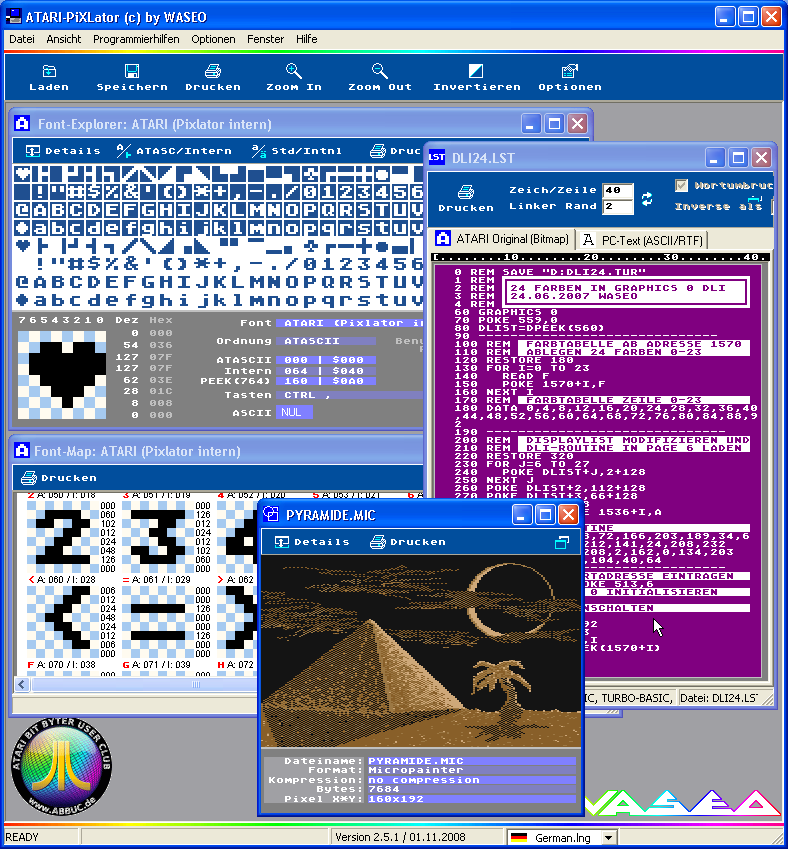The image size is (788, 849).
Task: Click the Pixel 160x192 value
Action: (471, 799)
